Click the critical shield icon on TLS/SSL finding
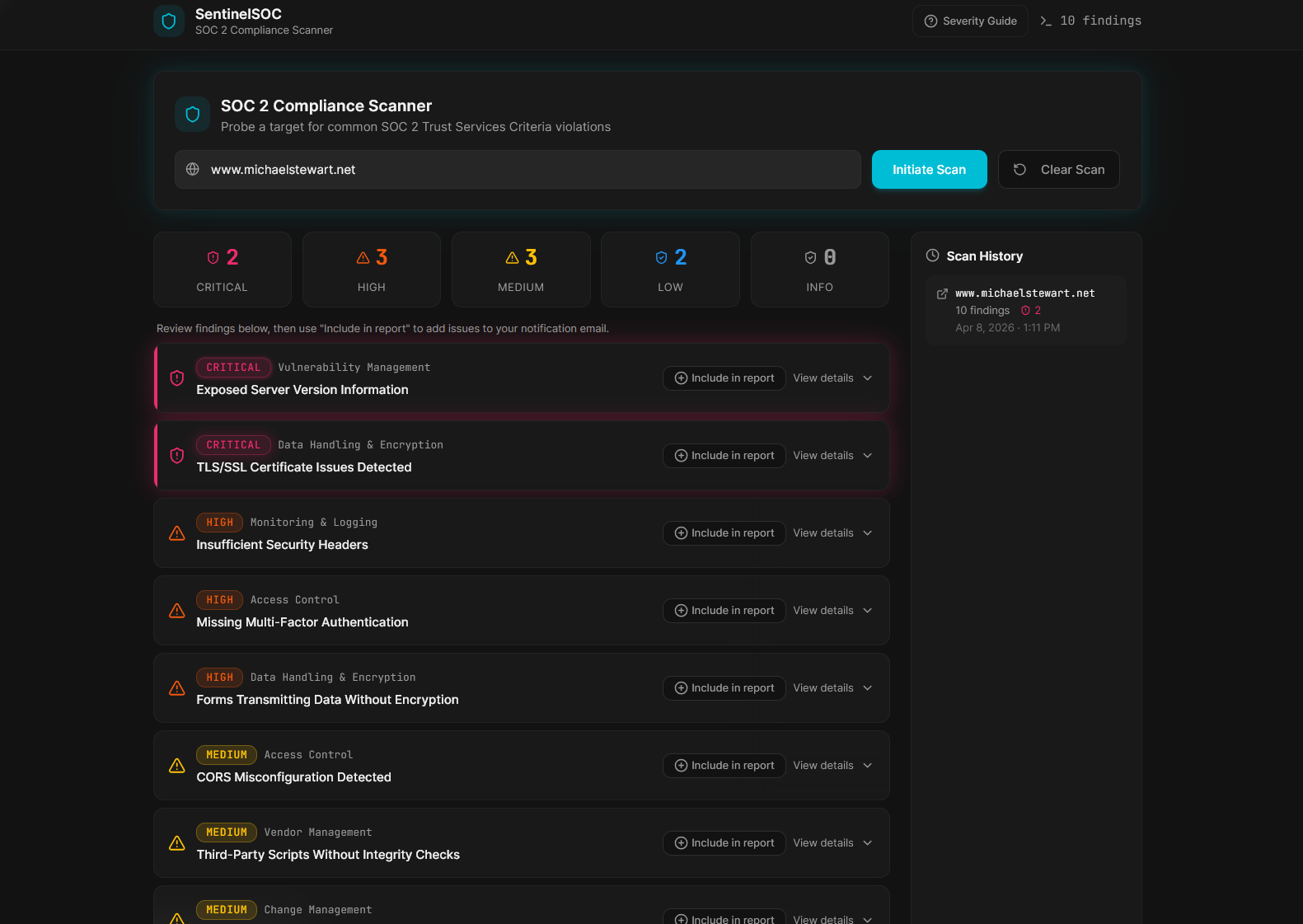 click(x=176, y=456)
